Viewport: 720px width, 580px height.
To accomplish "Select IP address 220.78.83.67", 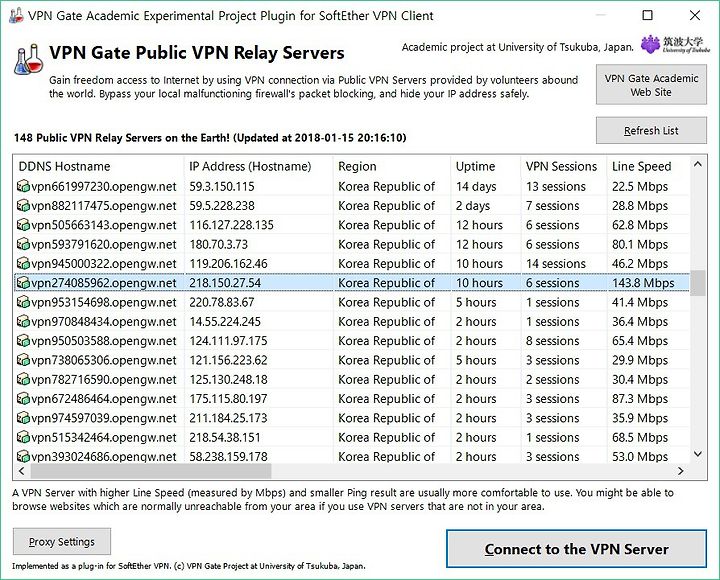I will [x=222, y=302].
